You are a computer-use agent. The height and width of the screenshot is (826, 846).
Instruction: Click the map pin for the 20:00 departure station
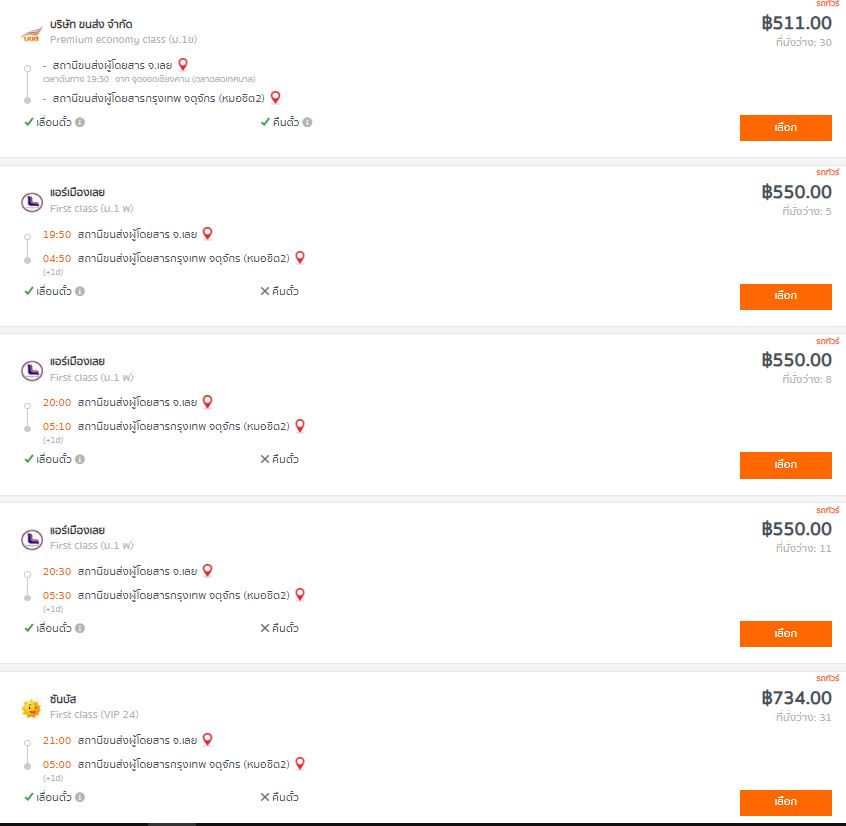[x=207, y=402]
